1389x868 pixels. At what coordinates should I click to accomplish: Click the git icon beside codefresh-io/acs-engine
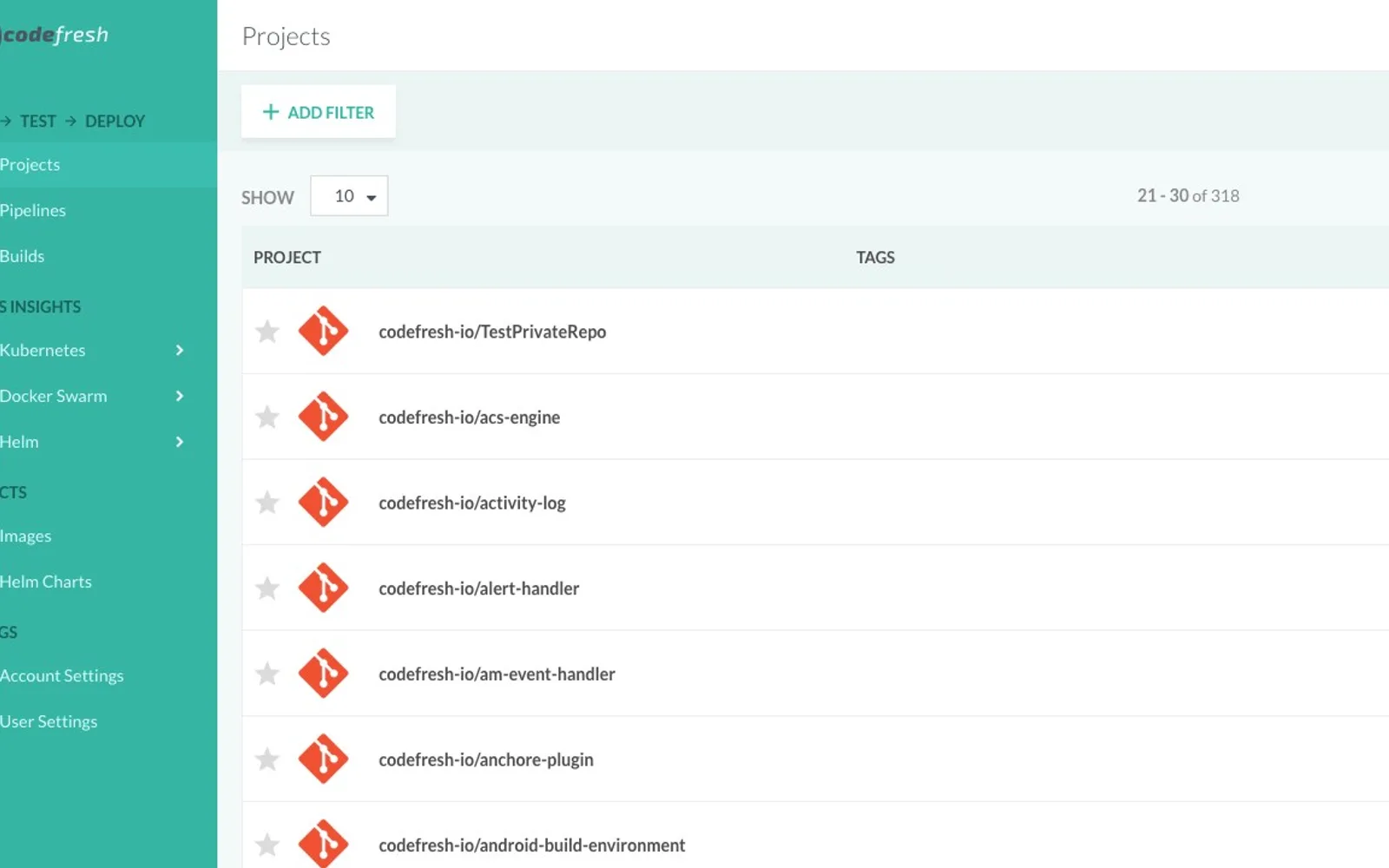pos(323,417)
